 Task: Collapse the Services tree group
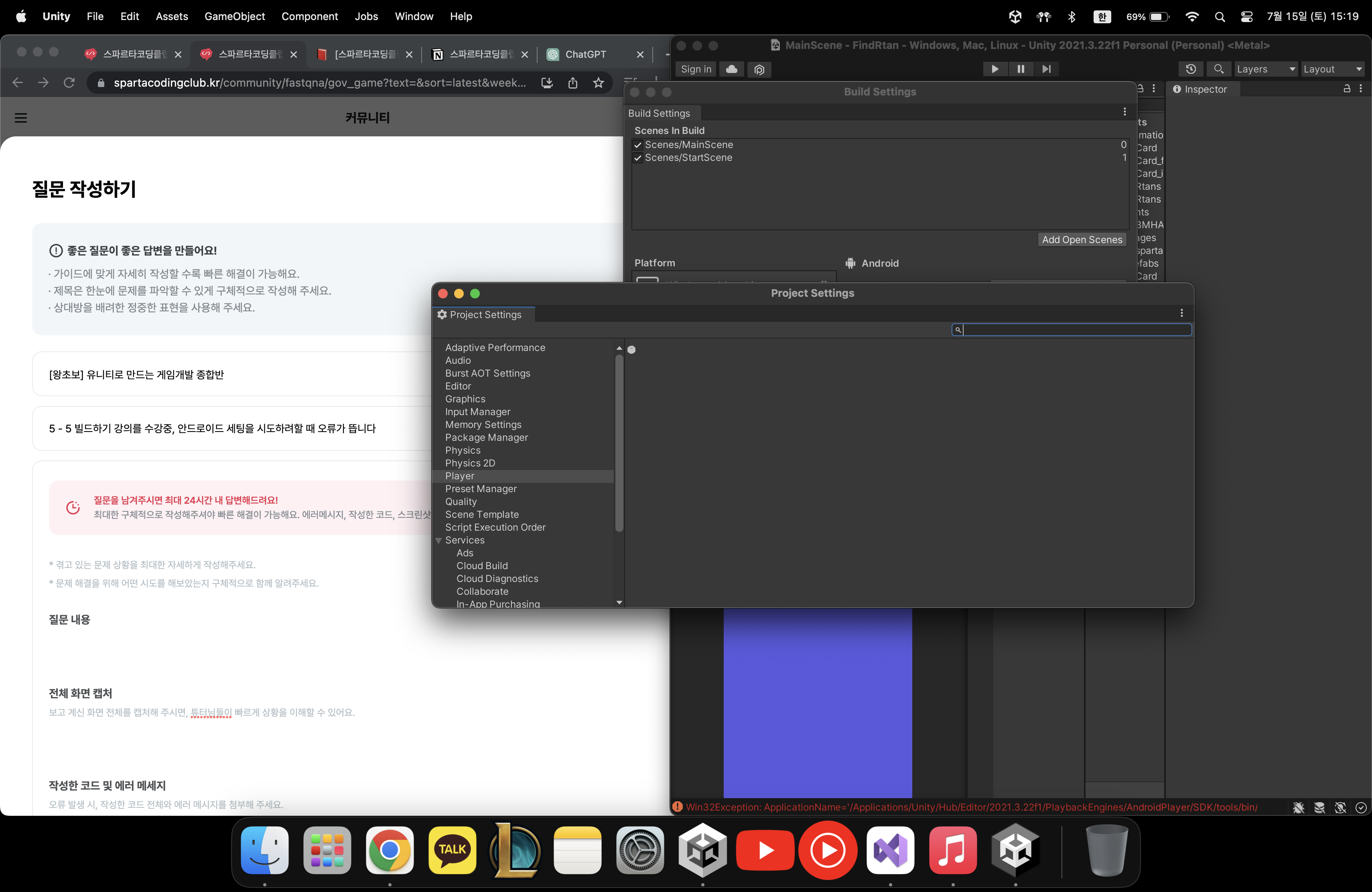tap(439, 541)
